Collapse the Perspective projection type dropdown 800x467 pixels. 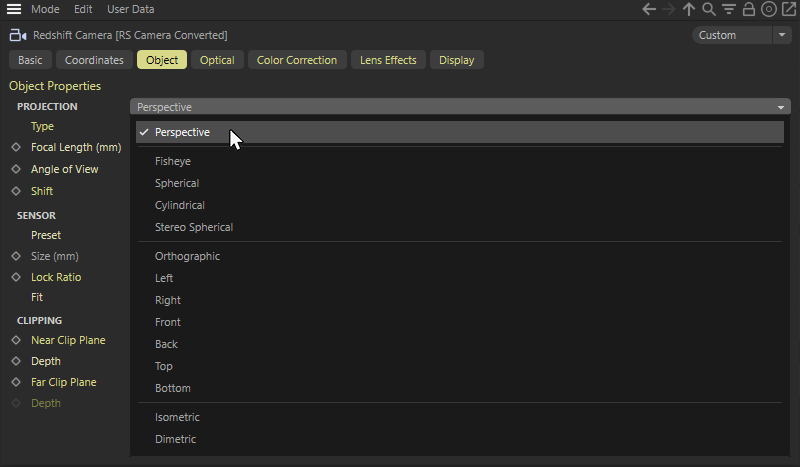click(460, 107)
